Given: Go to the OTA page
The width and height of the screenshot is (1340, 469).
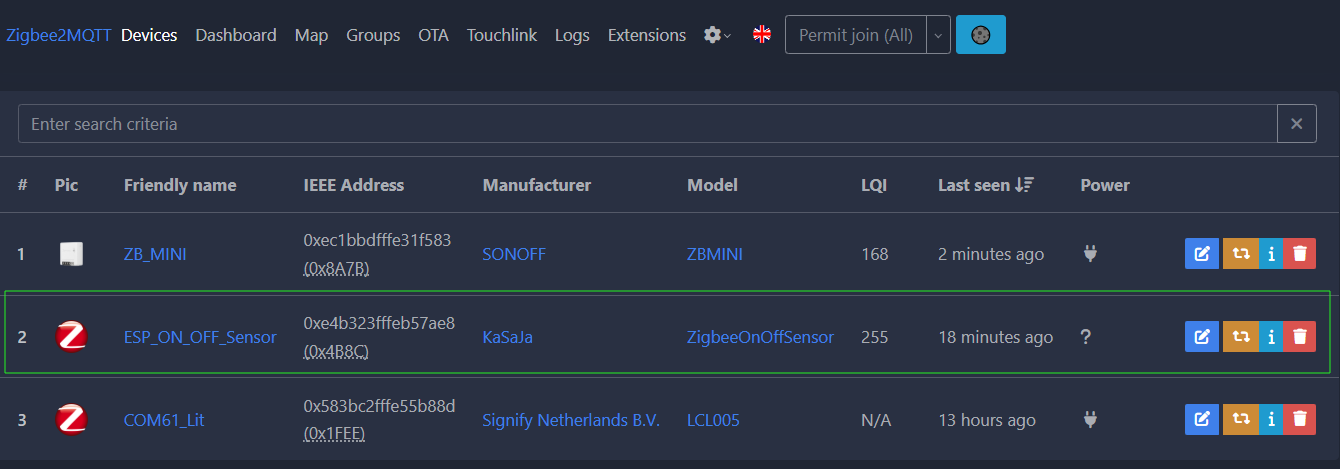Looking at the screenshot, I should [x=433, y=35].
